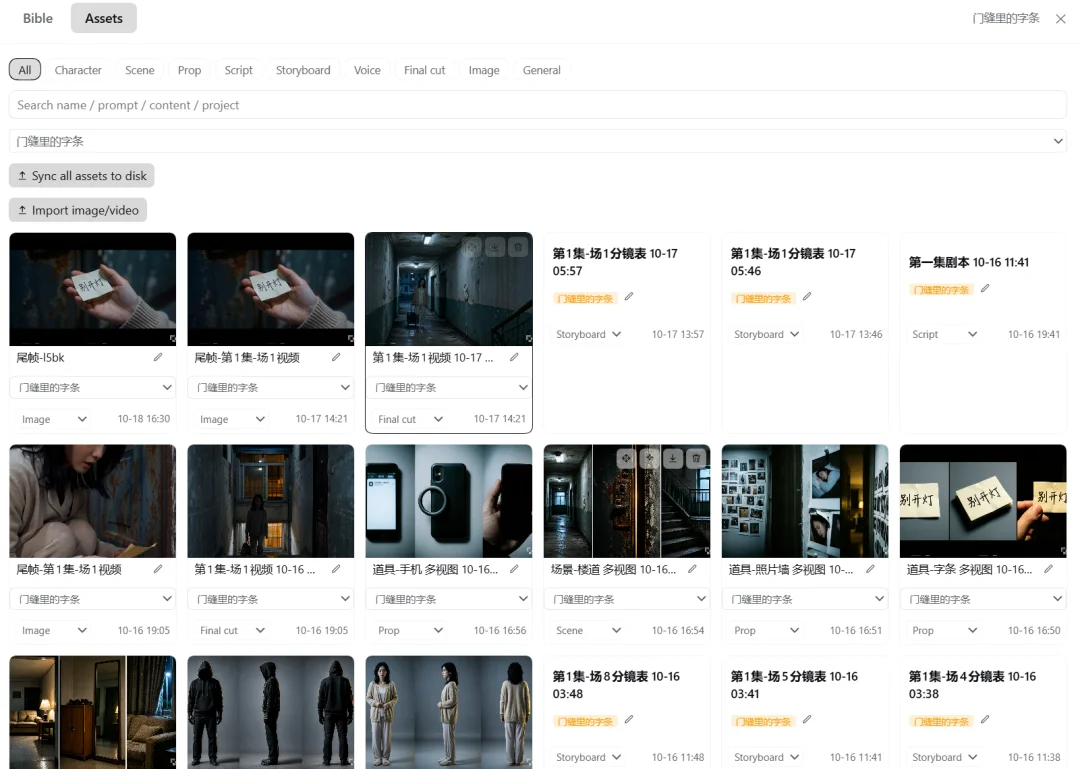Download the 场景-楼道 多视图 asset
Image resolution: width=1080 pixels, height=769 pixels.
coord(673,458)
